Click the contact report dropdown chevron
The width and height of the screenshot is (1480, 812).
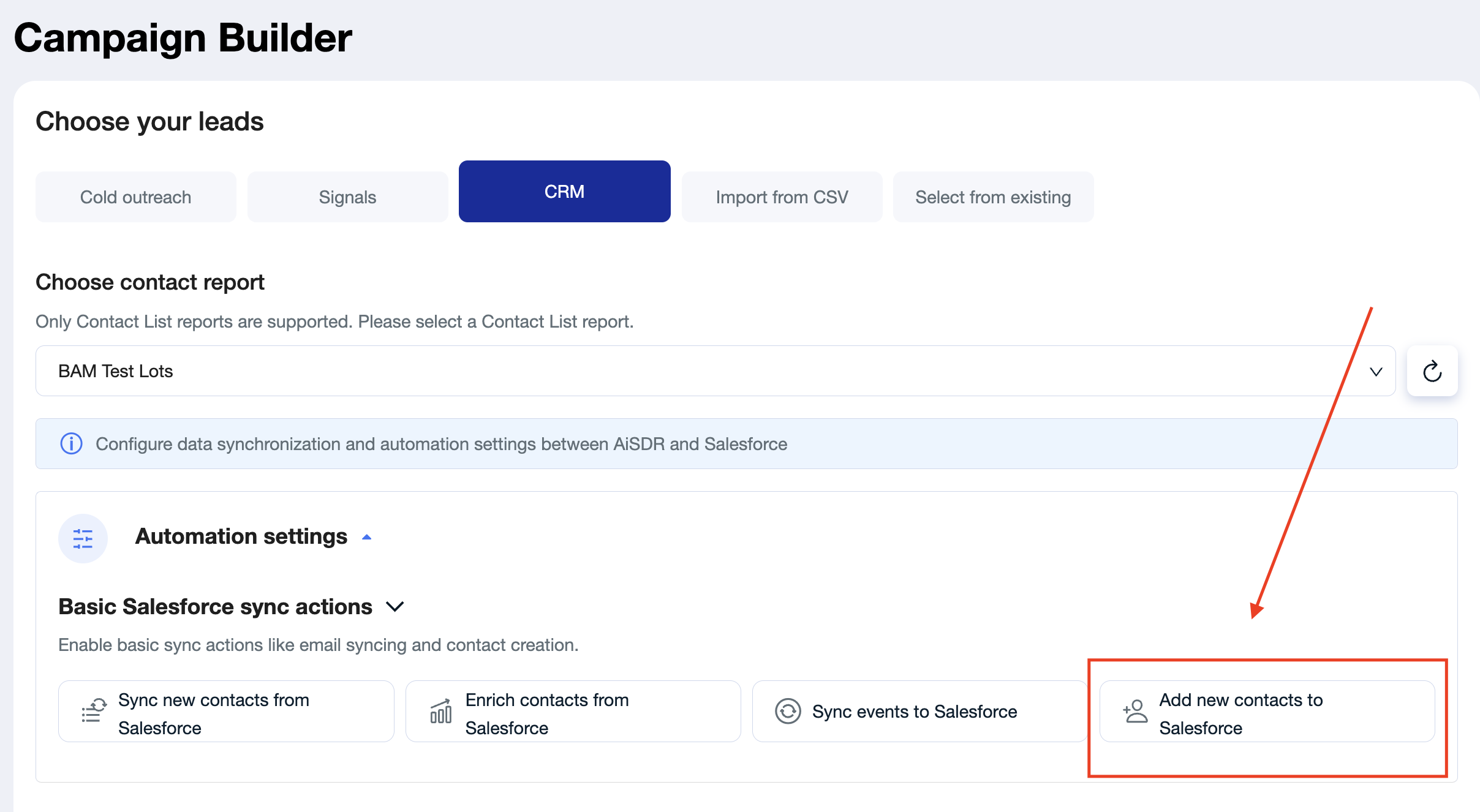coord(1376,372)
